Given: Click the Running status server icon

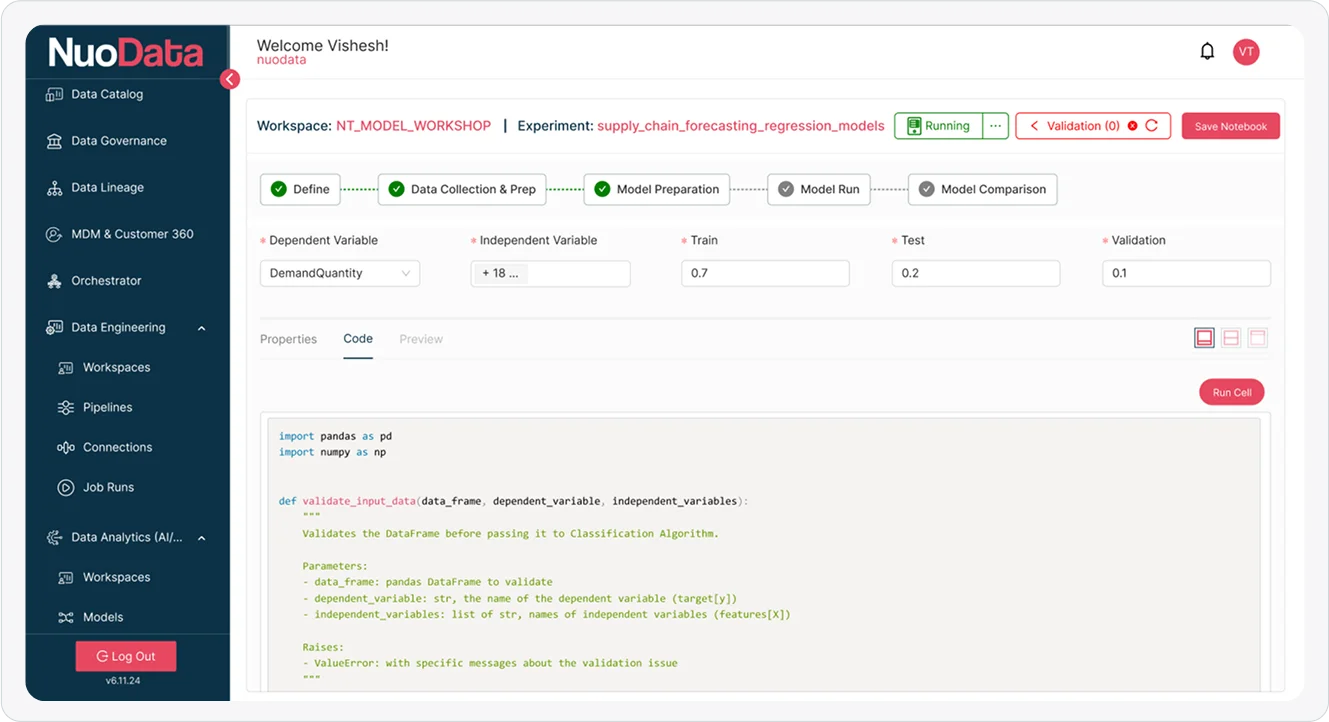Looking at the screenshot, I should click(913, 126).
